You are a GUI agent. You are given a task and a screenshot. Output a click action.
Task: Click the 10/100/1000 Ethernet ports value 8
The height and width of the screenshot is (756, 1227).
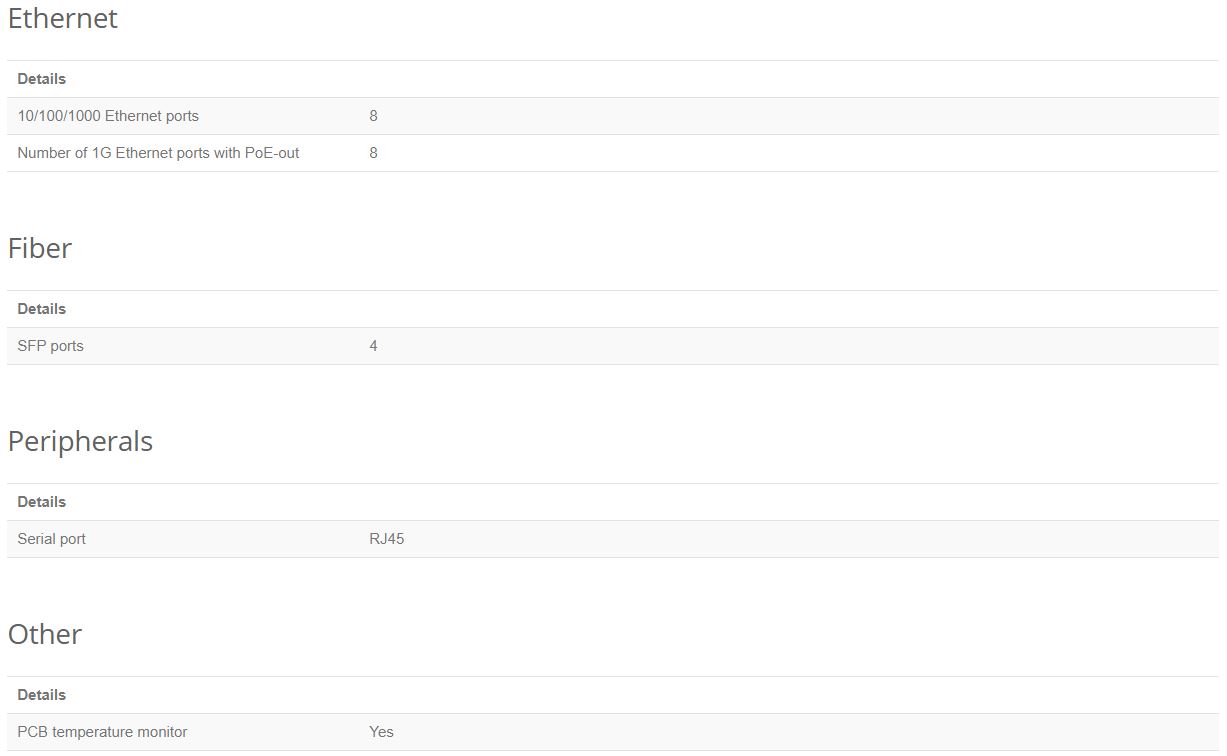373,116
